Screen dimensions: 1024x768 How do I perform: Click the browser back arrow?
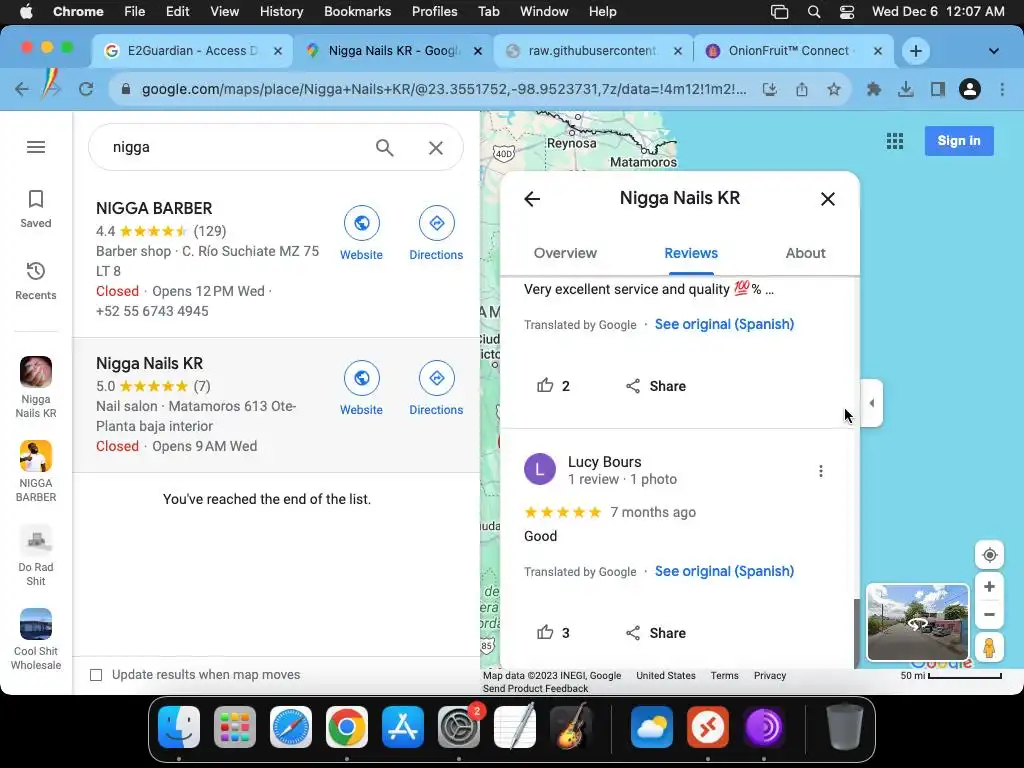tap(22, 89)
